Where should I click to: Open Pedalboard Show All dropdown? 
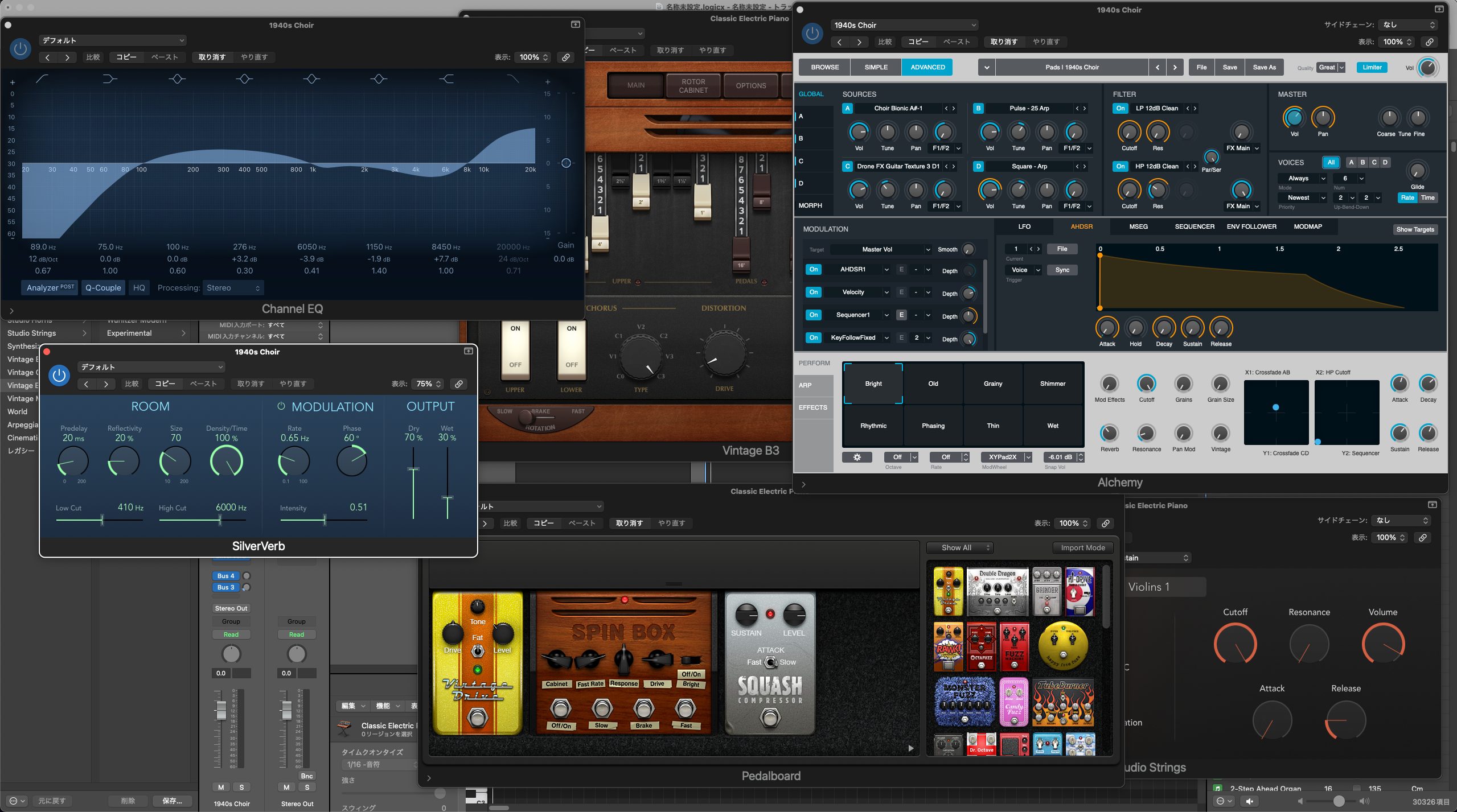960,547
